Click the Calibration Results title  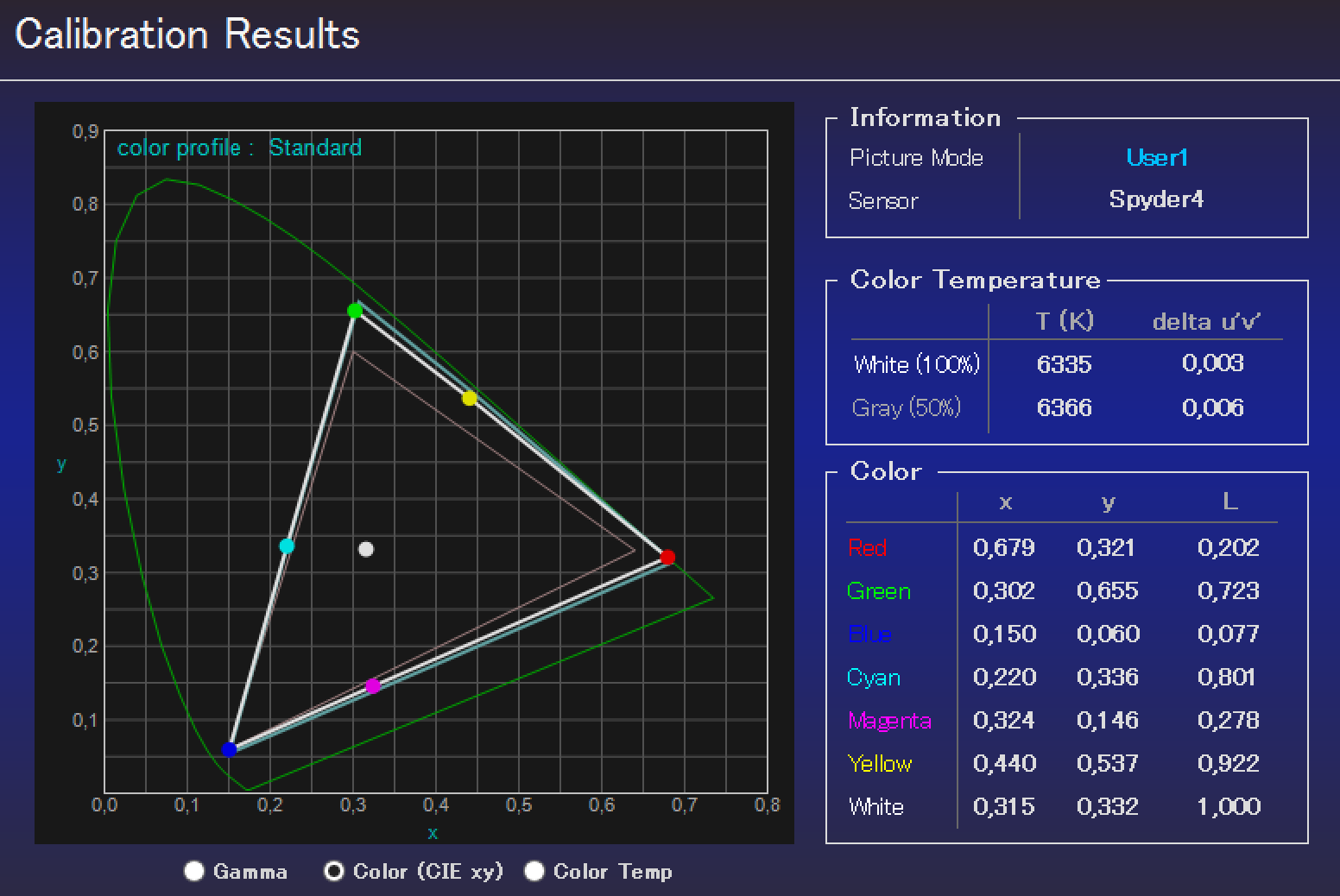(187, 35)
